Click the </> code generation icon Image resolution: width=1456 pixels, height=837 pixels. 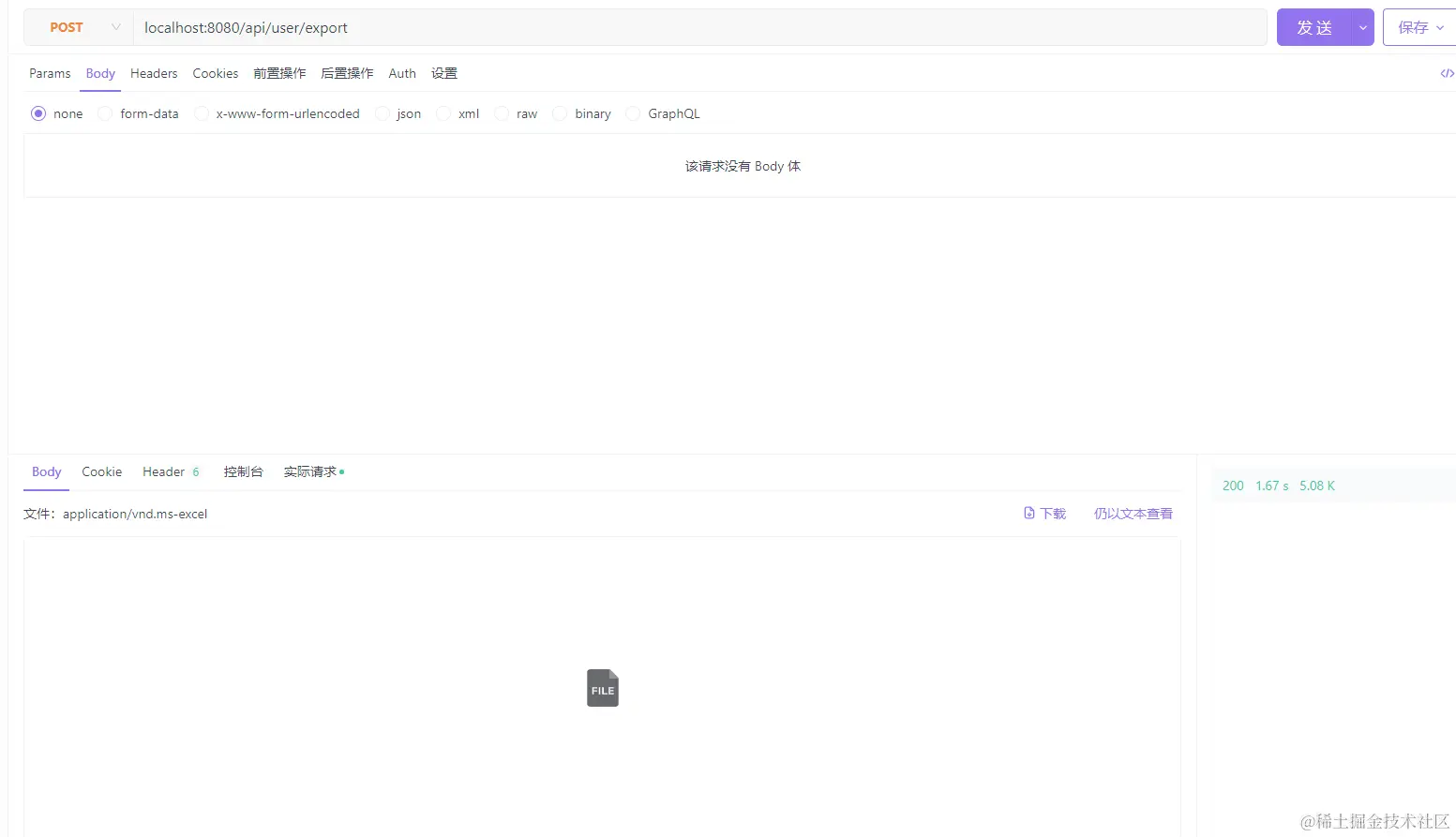(1447, 73)
